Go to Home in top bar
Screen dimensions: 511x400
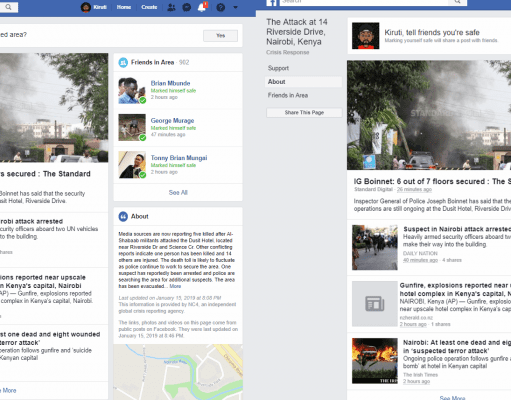(x=124, y=7)
